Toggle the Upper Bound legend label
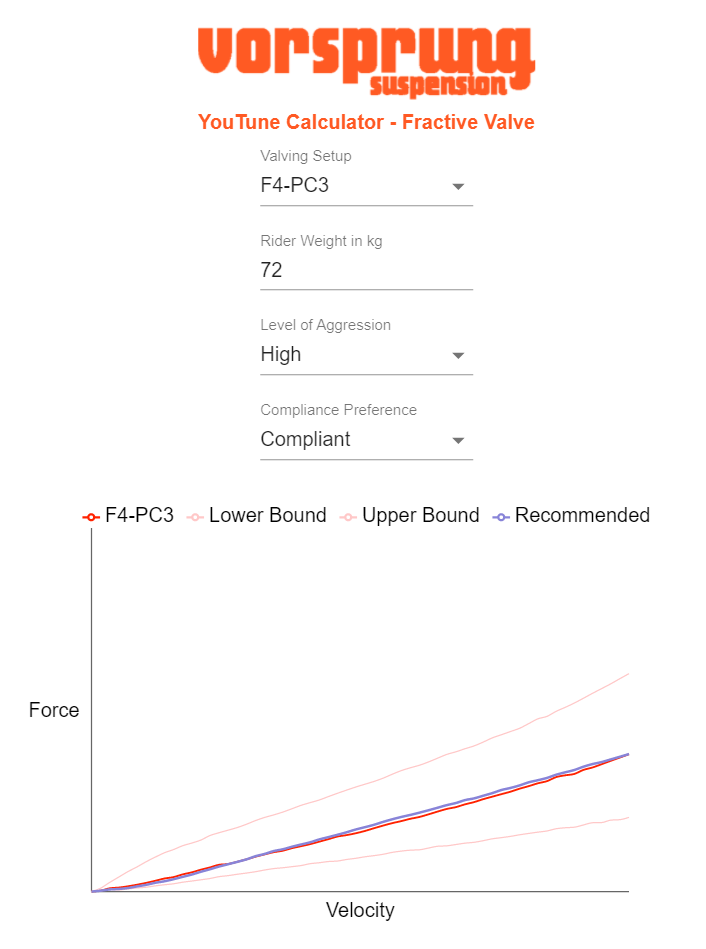Viewport: 706px width, 949px height. click(x=420, y=516)
